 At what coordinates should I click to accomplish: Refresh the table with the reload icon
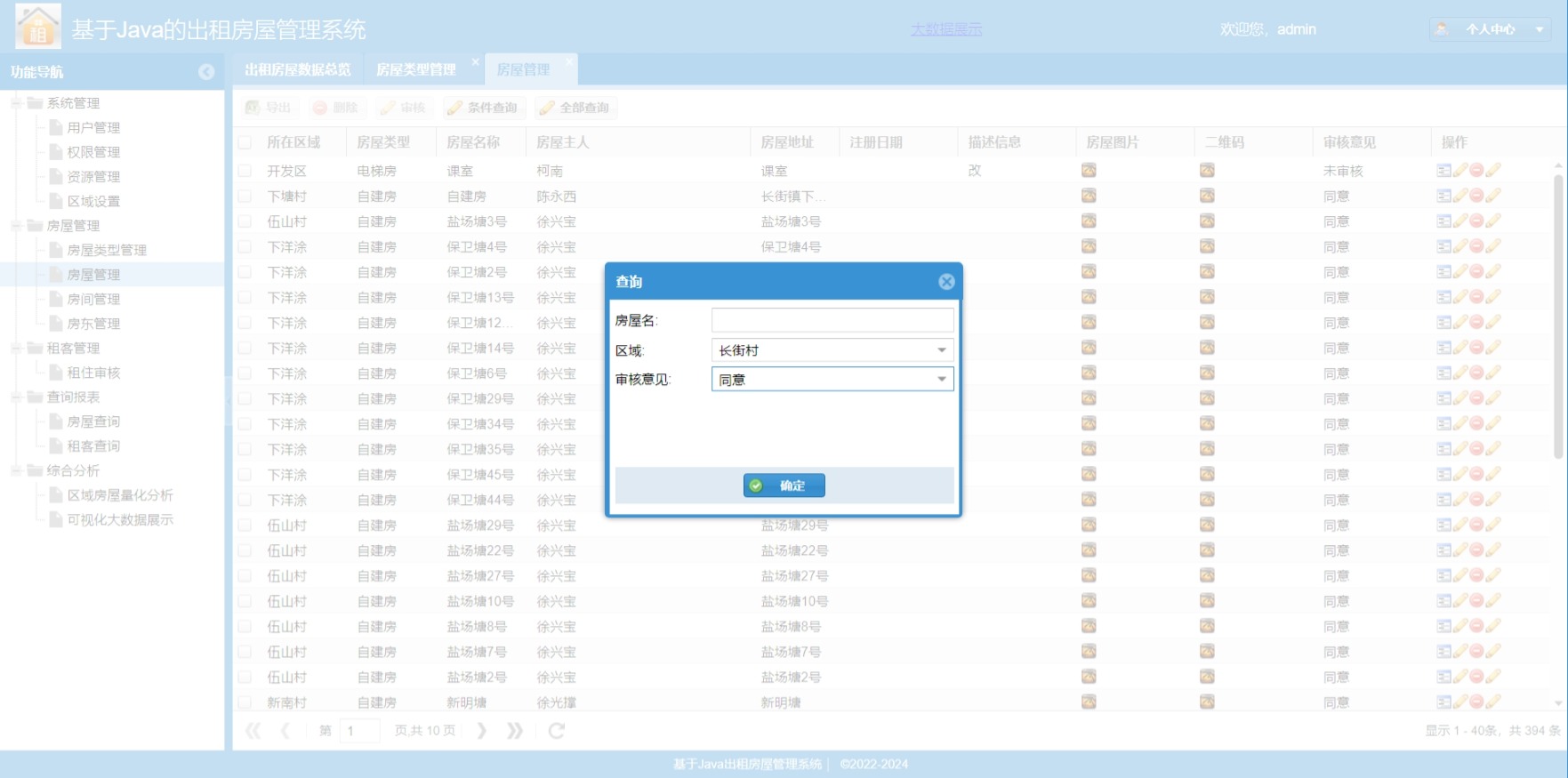coord(557,731)
